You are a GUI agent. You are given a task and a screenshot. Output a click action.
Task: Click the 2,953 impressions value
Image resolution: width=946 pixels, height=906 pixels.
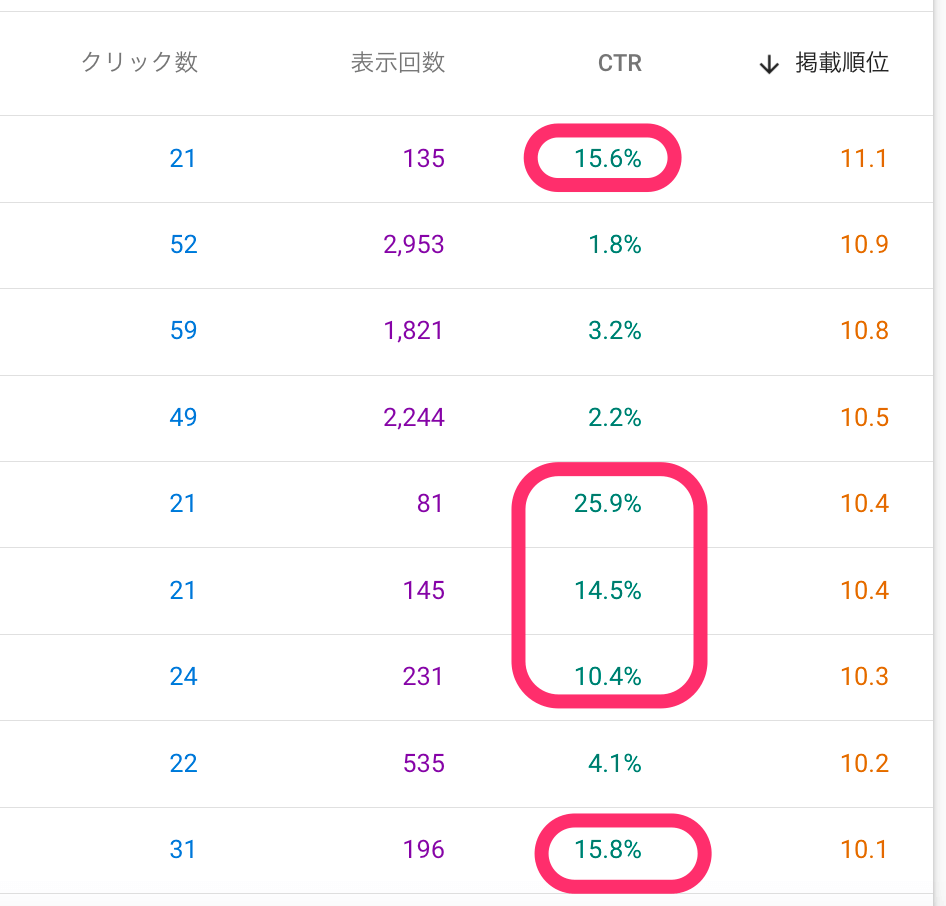(415, 245)
